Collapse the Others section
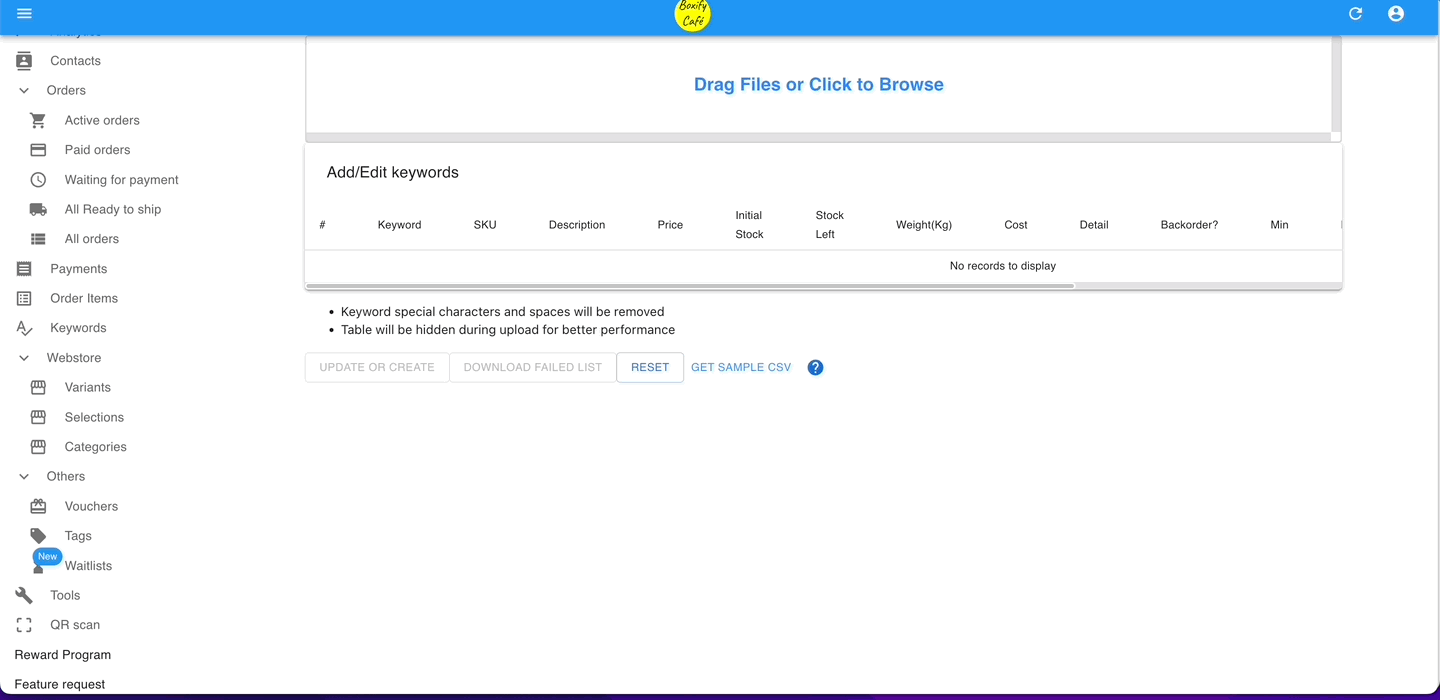Screen dimensions: 1440x700 coord(23,476)
